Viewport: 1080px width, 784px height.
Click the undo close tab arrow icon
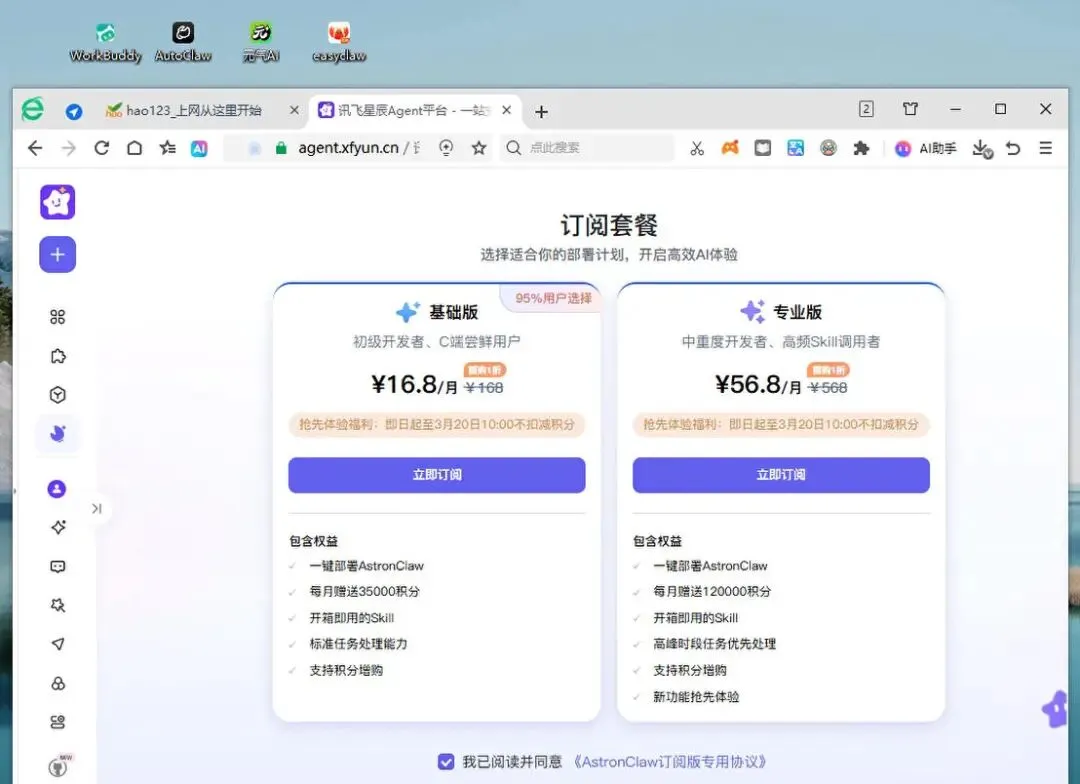[1013, 148]
